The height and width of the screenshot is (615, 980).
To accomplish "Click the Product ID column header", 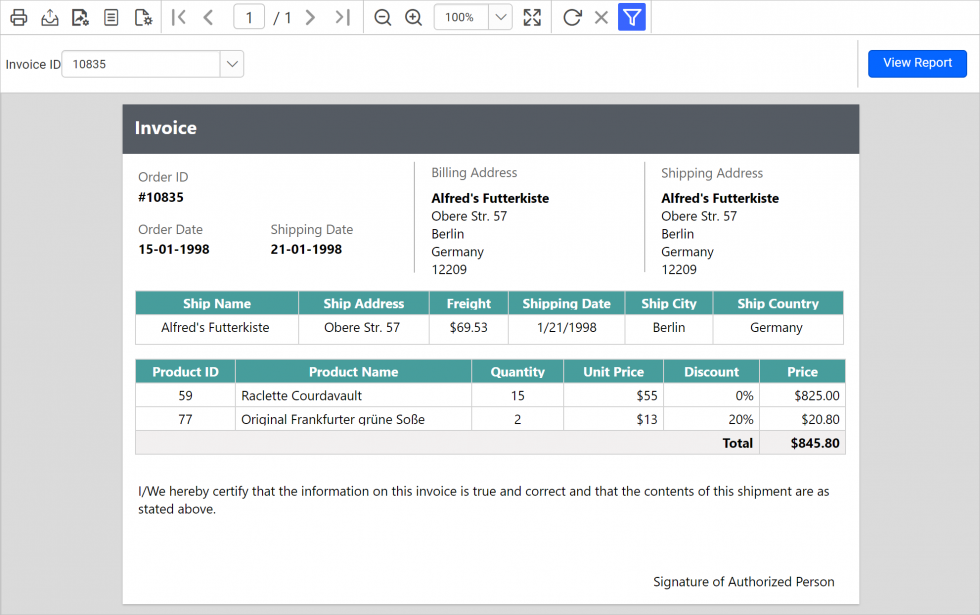I will pos(186,371).
